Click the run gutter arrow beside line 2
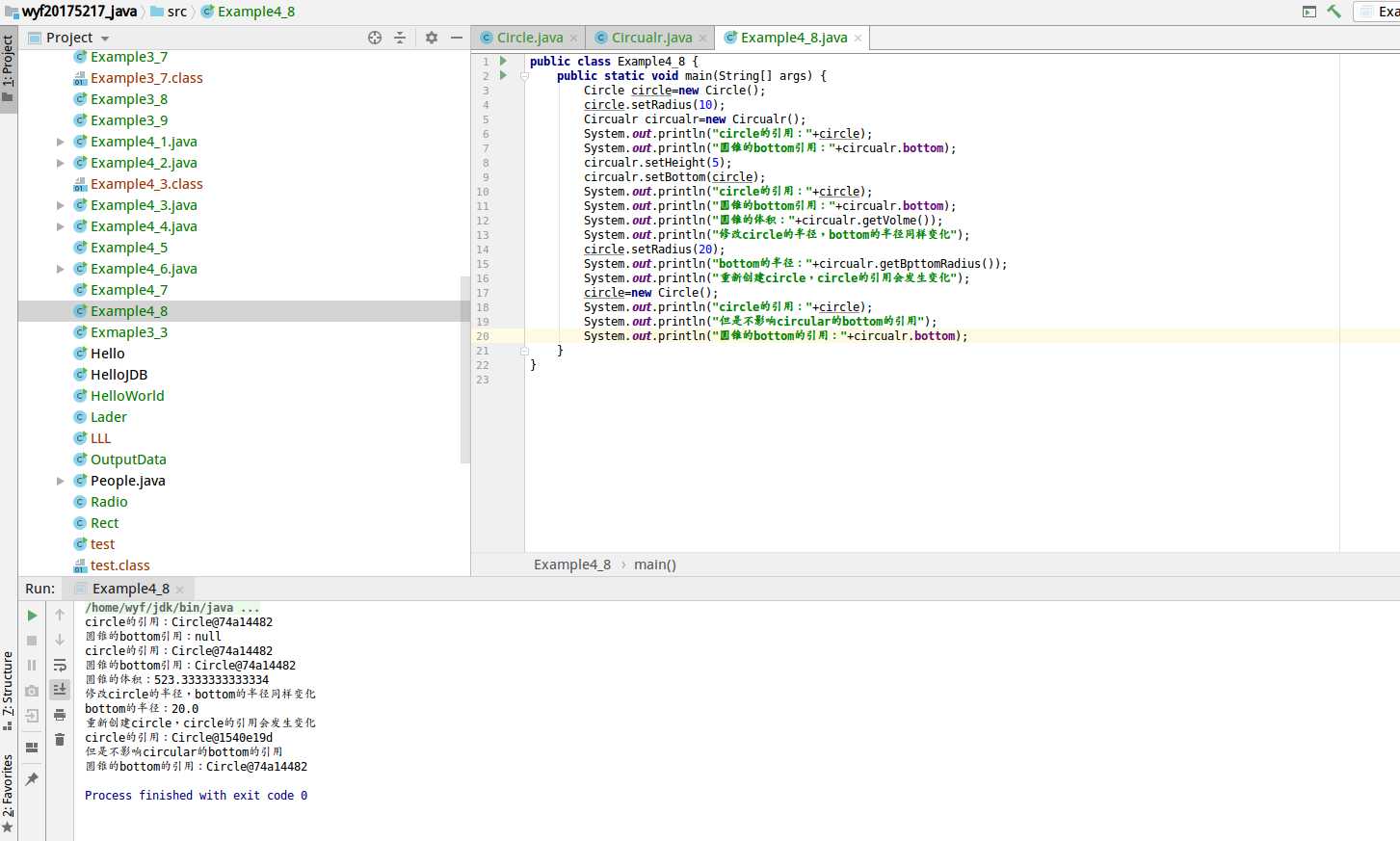Screen dimensions: 1400x841 pyautogui.click(x=503, y=75)
